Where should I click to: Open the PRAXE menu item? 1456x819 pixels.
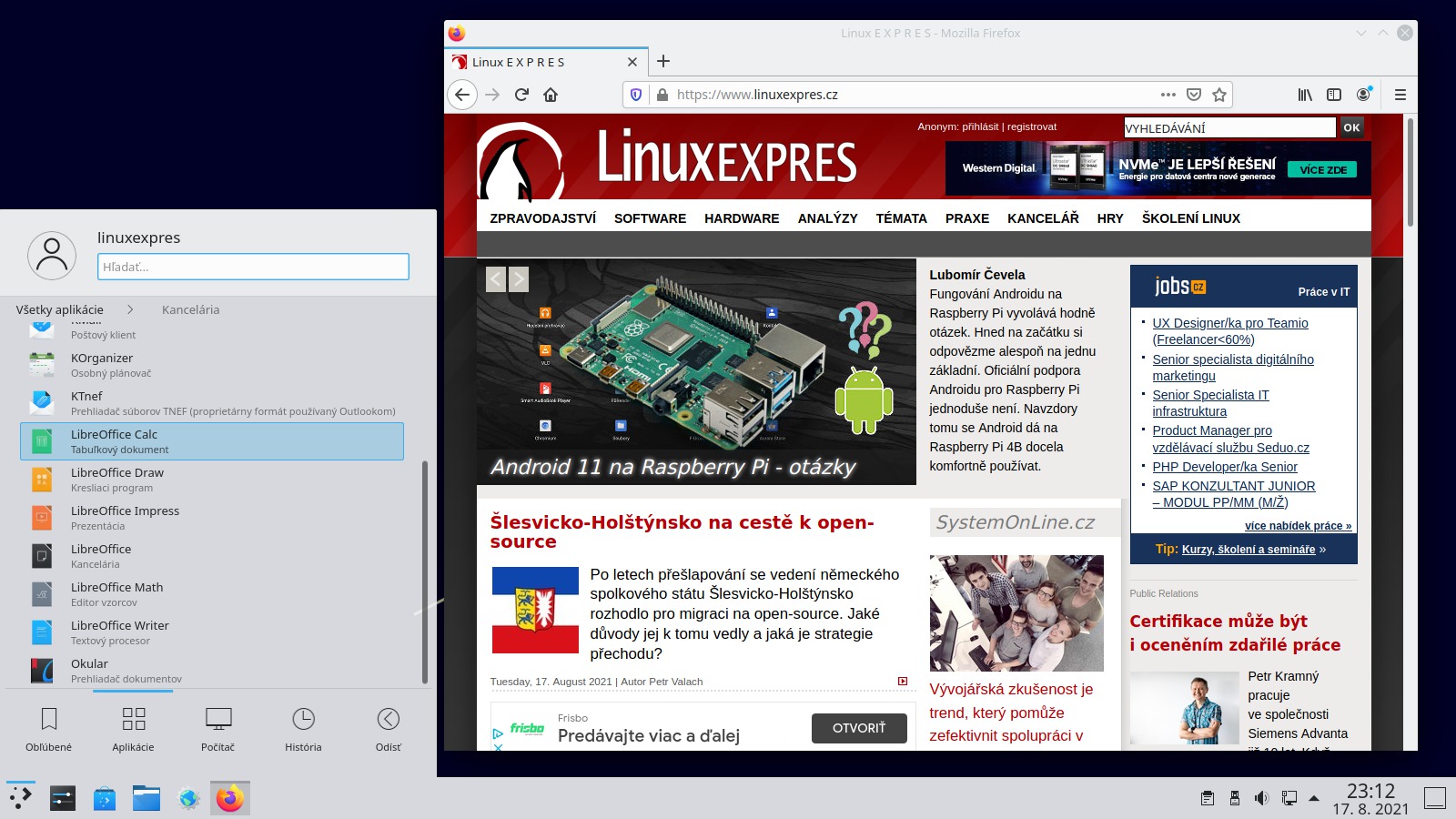point(967,218)
